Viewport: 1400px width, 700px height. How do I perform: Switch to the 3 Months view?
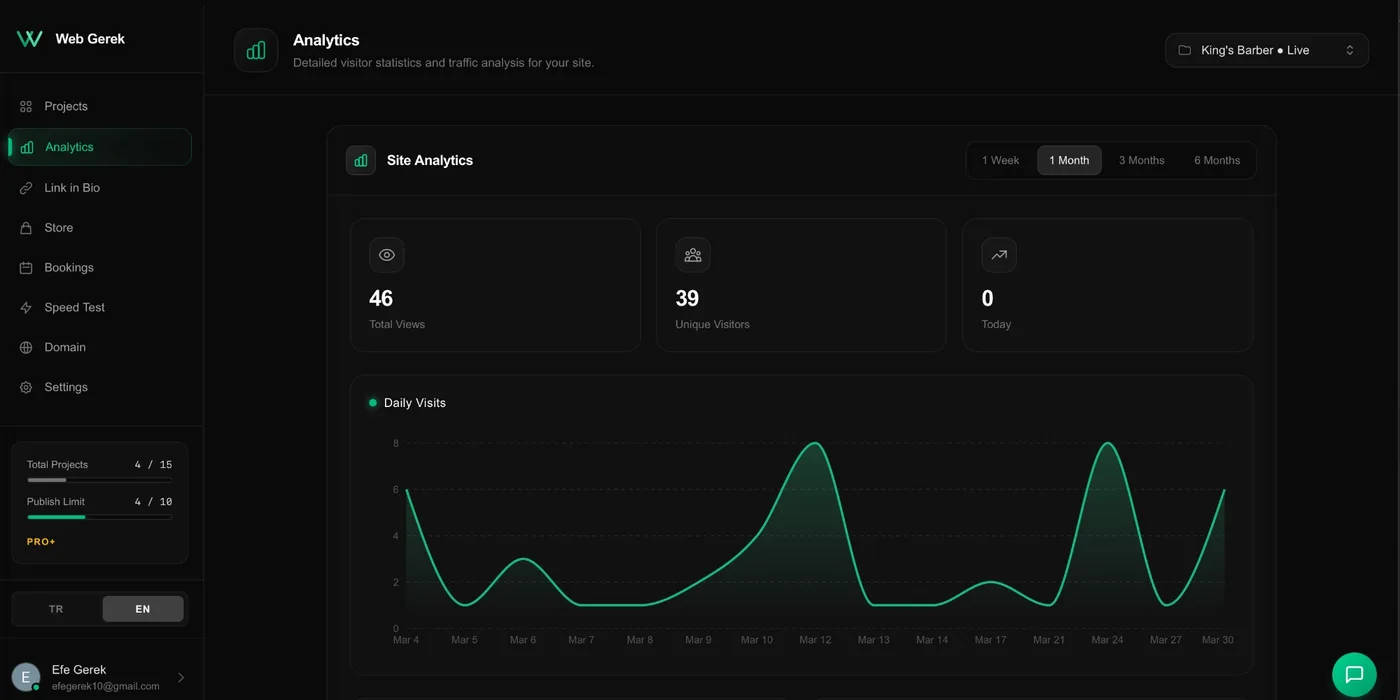point(1141,160)
